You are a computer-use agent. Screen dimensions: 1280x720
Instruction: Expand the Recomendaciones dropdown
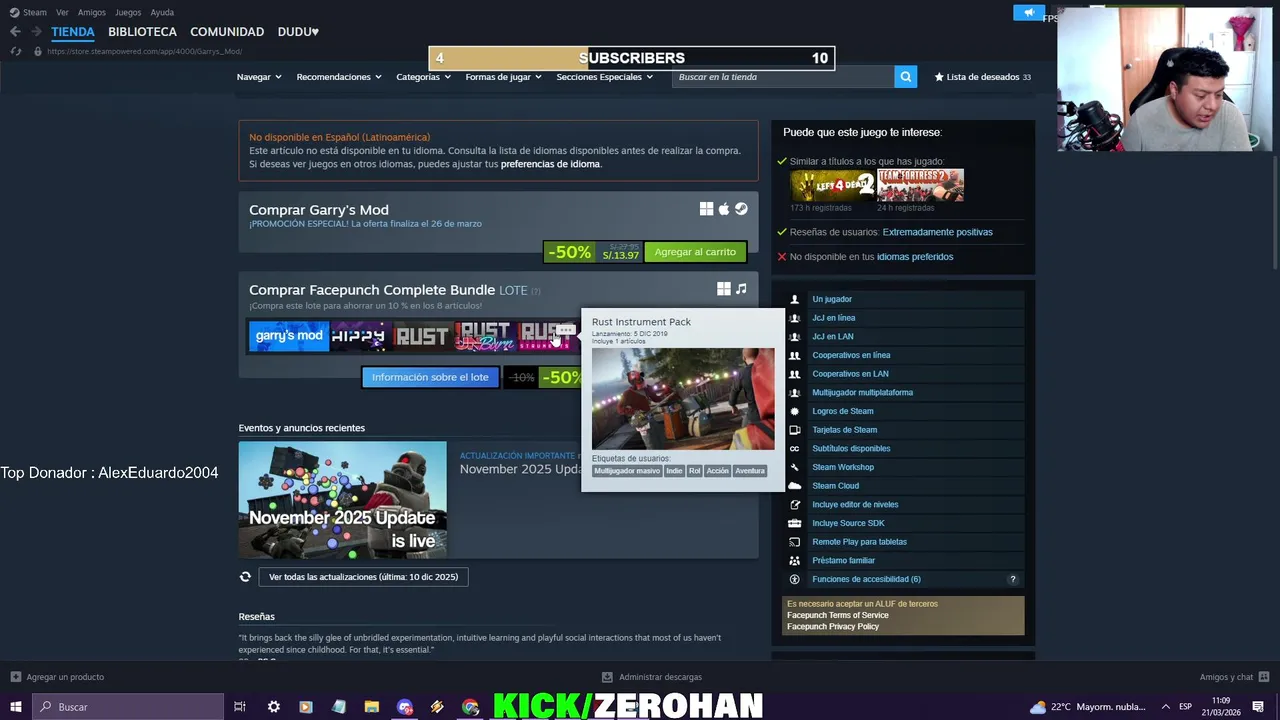339,77
